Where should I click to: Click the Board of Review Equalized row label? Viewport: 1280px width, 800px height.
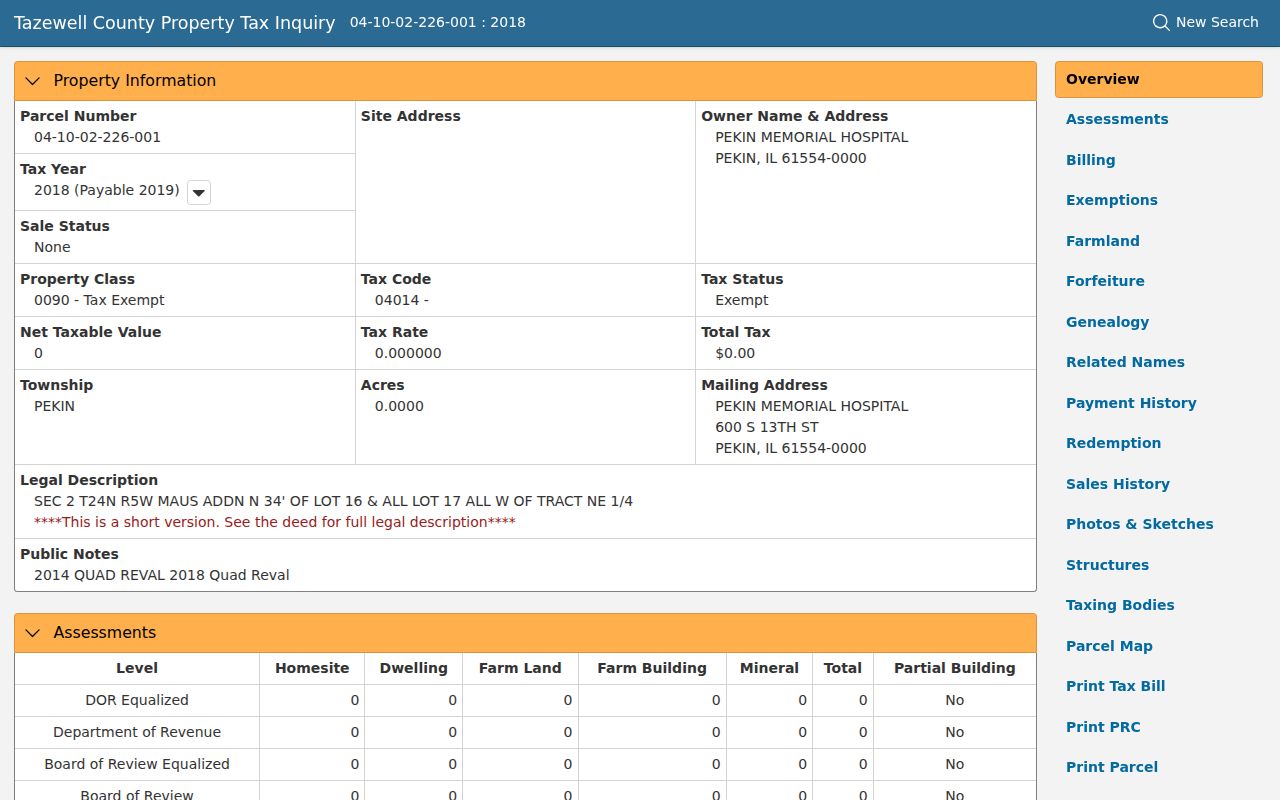click(x=137, y=764)
